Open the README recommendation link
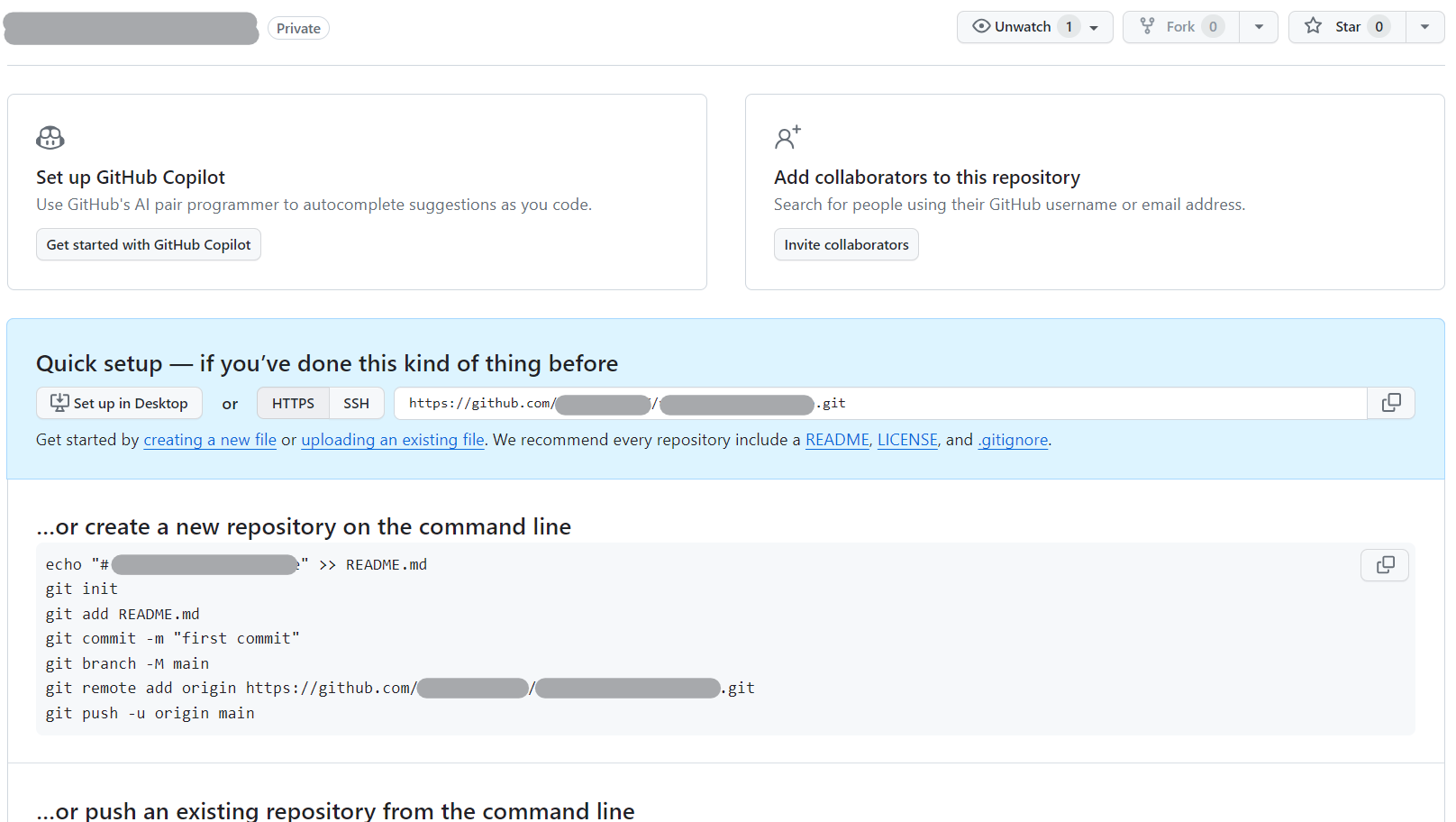This screenshot has width=1456, height=822. pyautogui.click(x=836, y=440)
